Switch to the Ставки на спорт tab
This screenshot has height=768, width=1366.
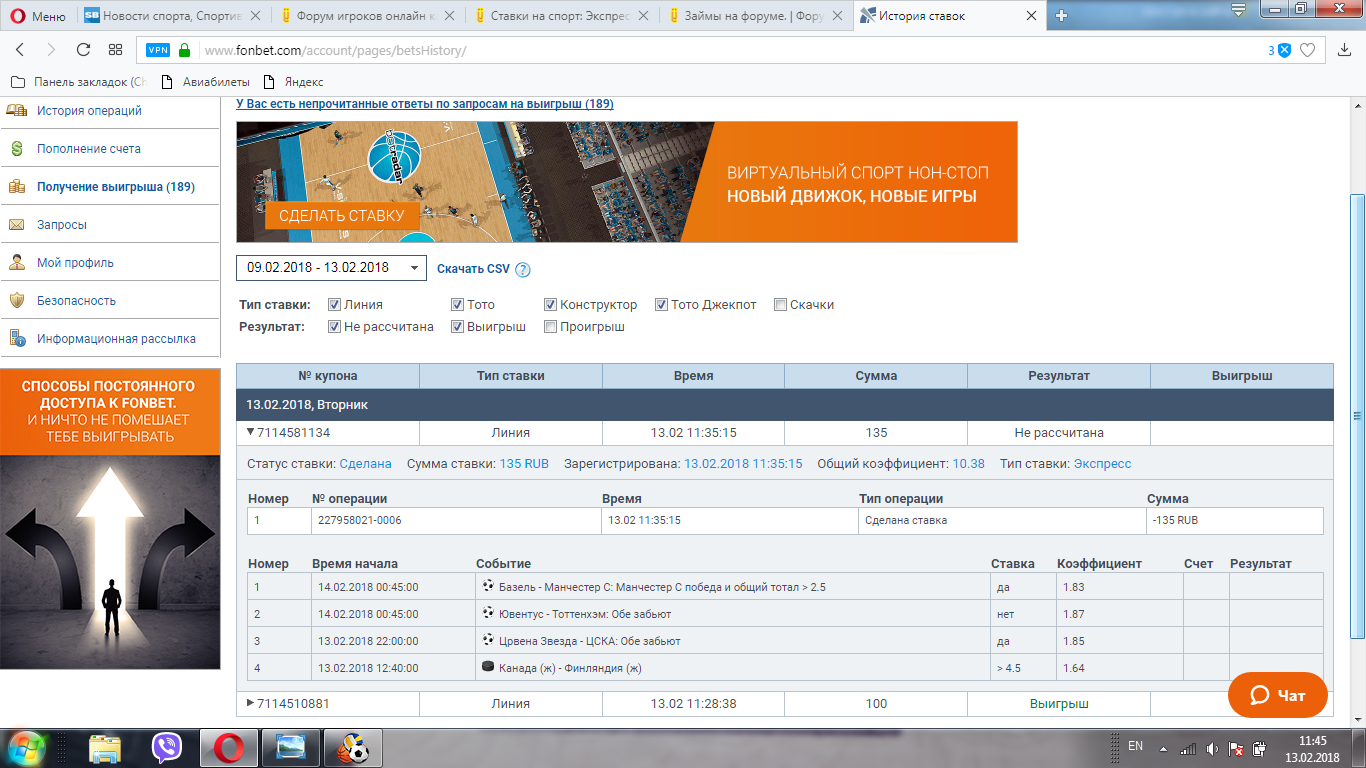pyautogui.click(x=563, y=16)
